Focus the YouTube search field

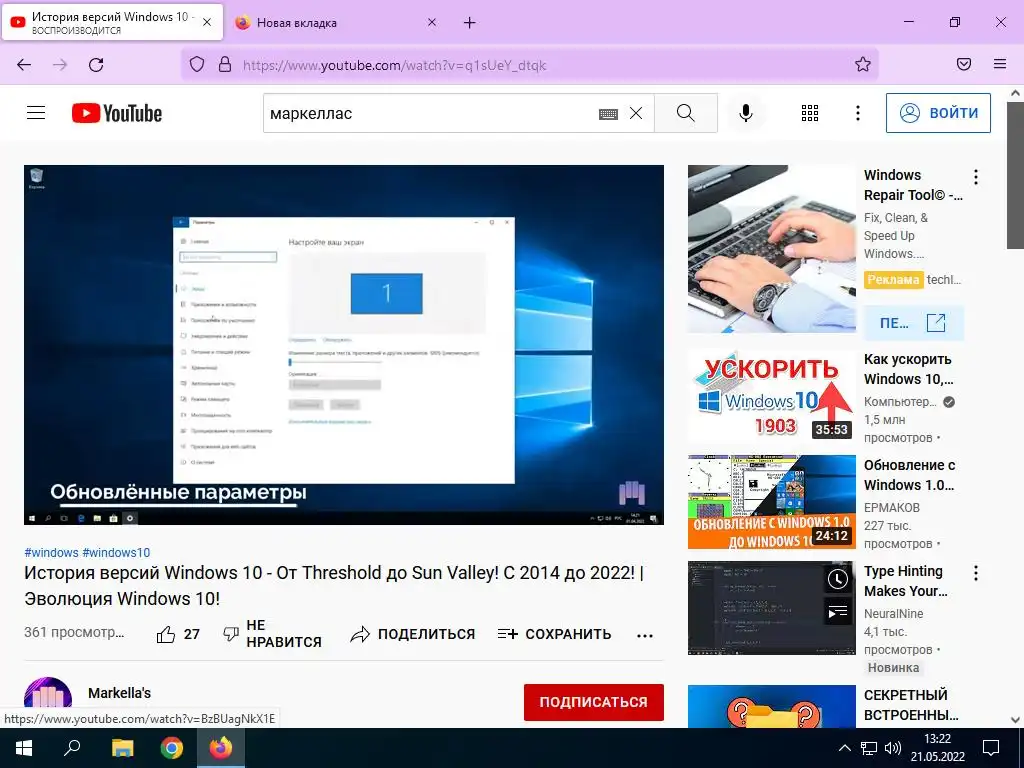(x=431, y=113)
